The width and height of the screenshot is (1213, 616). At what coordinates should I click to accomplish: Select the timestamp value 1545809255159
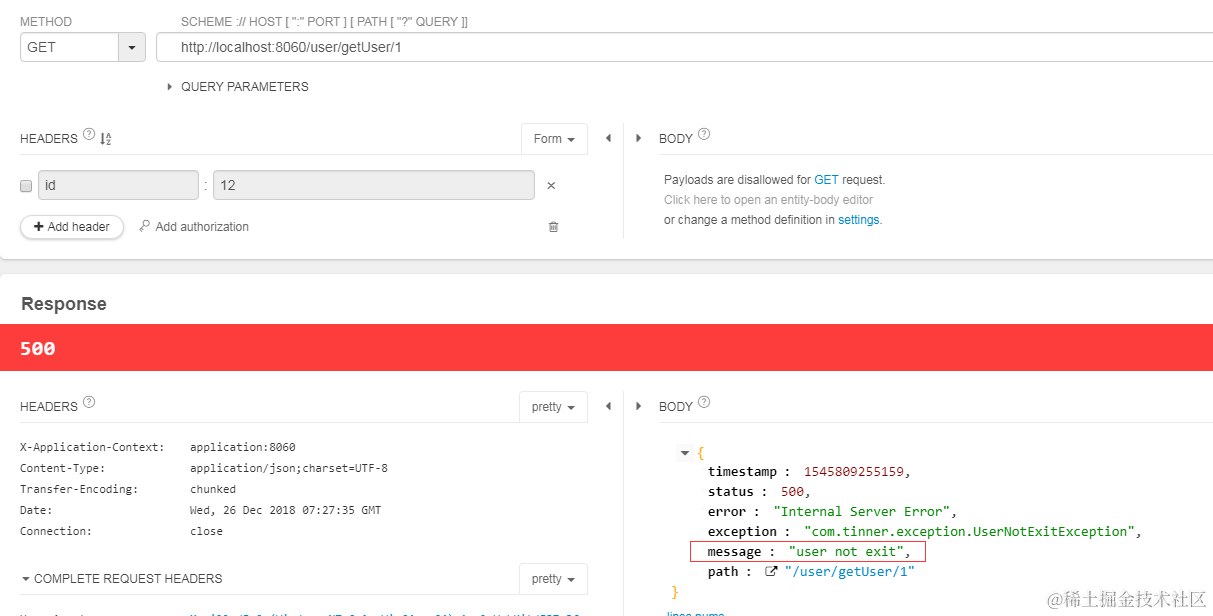pos(856,472)
